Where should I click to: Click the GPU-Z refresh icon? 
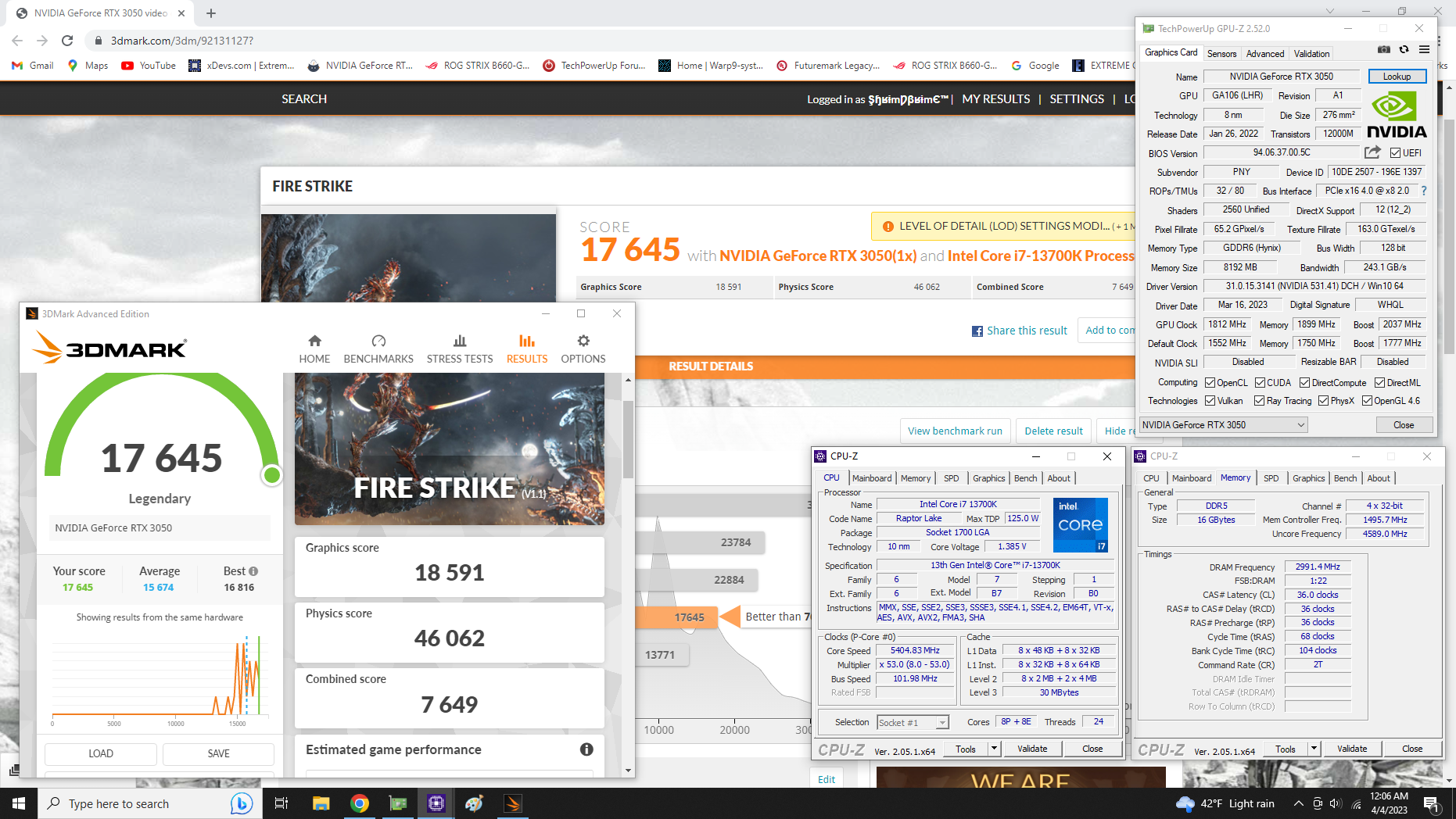[x=1404, y=49]
